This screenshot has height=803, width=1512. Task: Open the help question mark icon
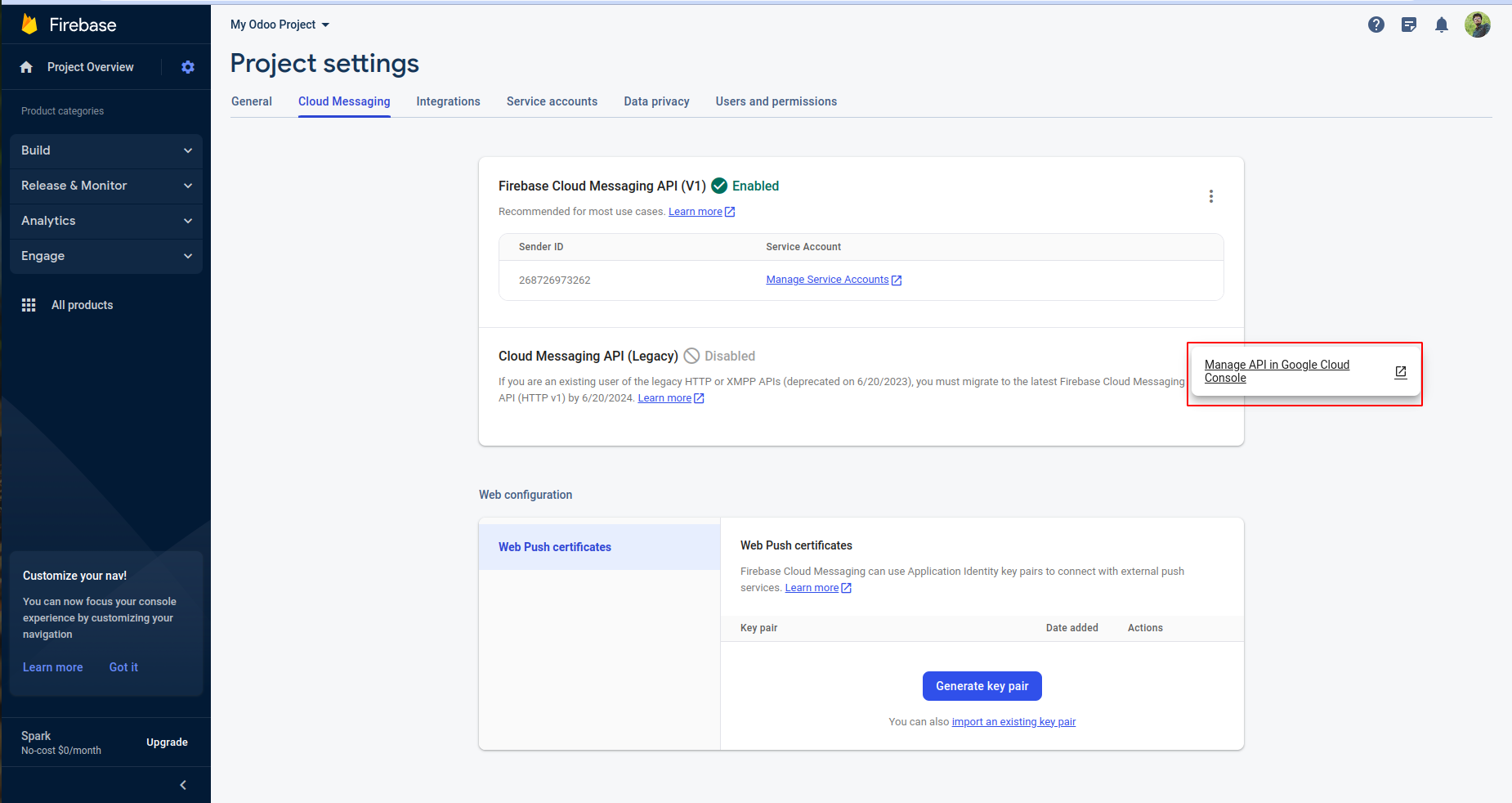[x=1376, y=25]
